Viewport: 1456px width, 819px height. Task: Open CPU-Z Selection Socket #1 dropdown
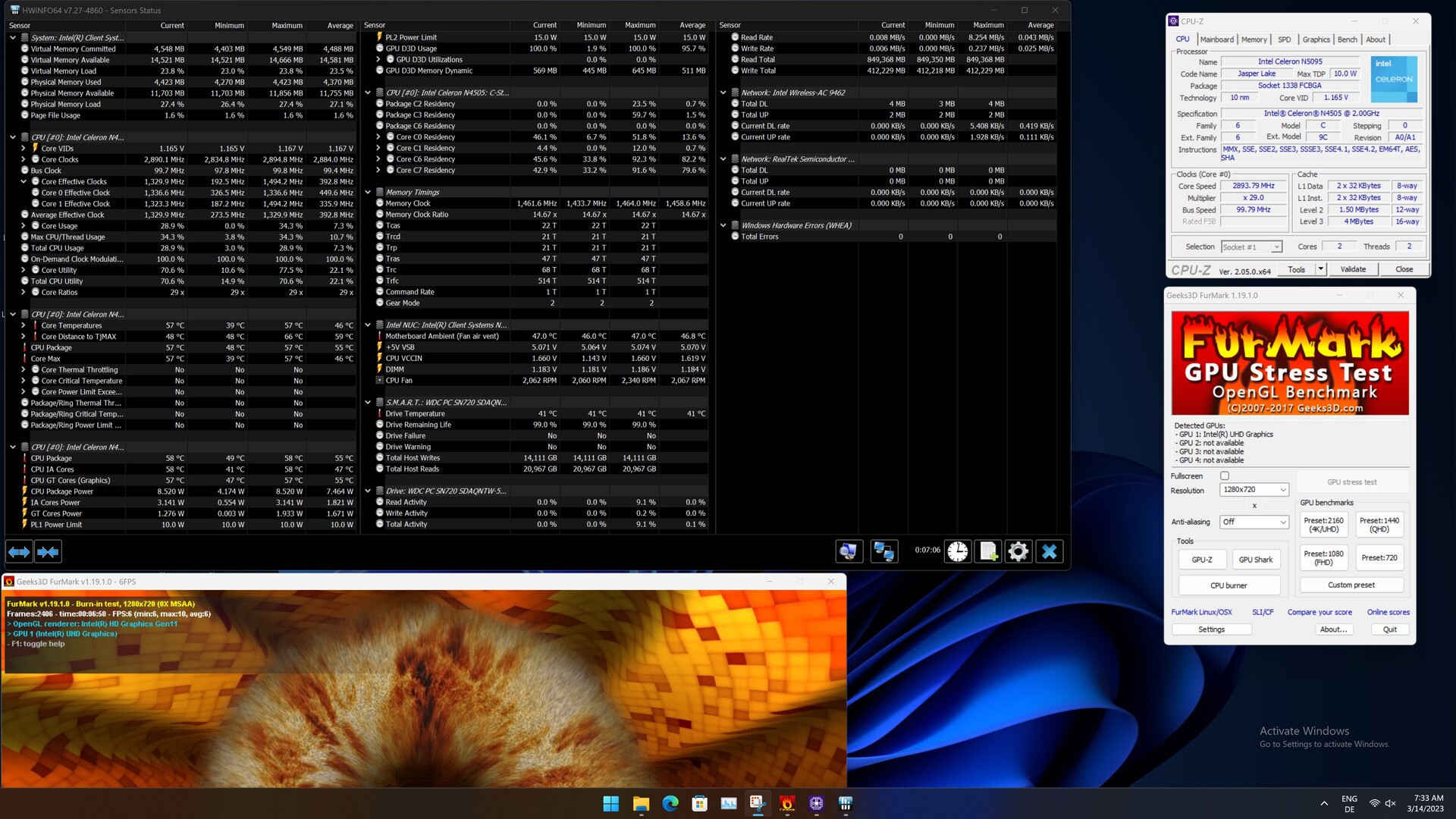coord(1251,247)
